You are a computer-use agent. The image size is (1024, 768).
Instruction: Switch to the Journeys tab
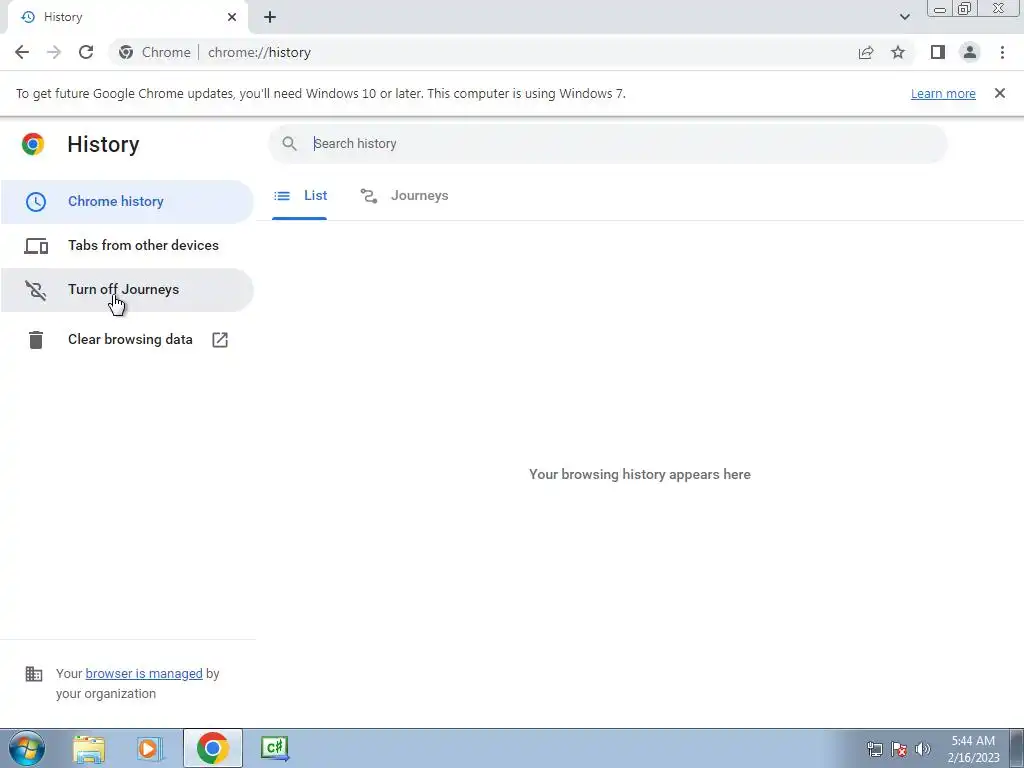pyautogui.click(x=405, y=195)
